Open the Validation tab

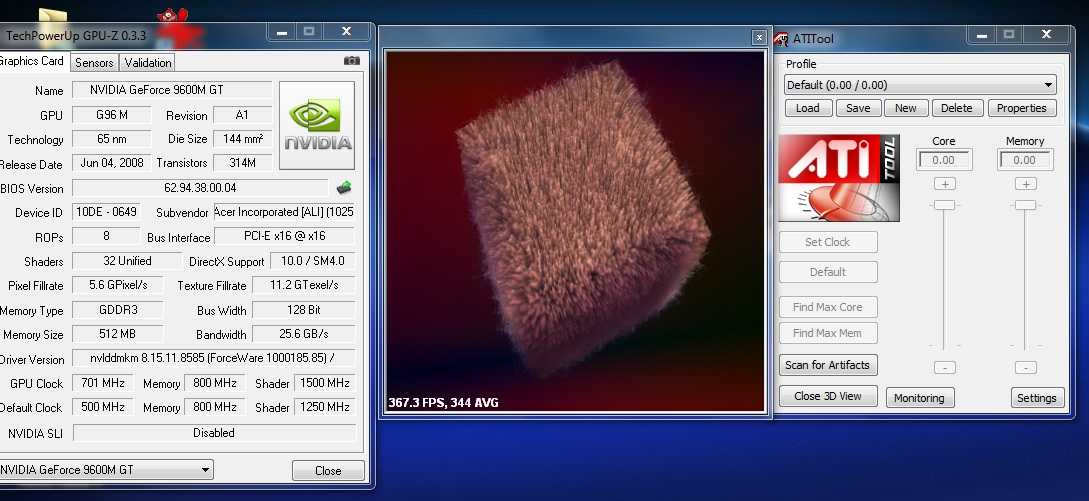click(147, 63)
